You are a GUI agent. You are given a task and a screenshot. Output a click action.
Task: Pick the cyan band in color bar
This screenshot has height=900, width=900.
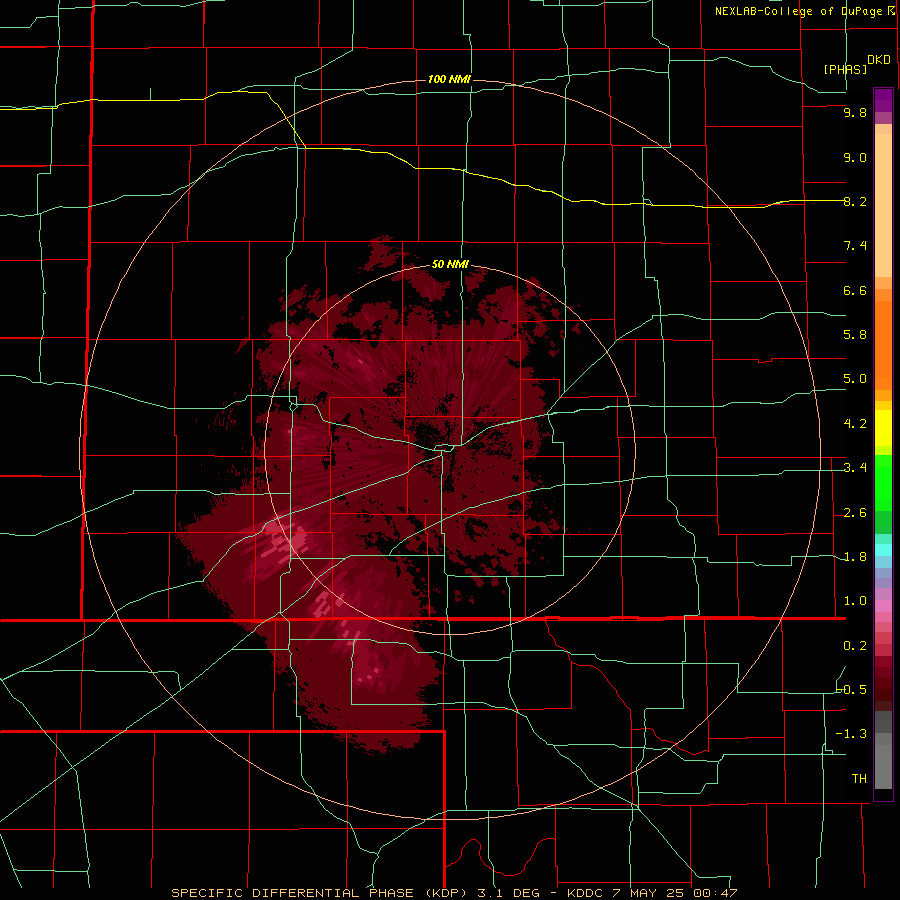pos(883,550)
